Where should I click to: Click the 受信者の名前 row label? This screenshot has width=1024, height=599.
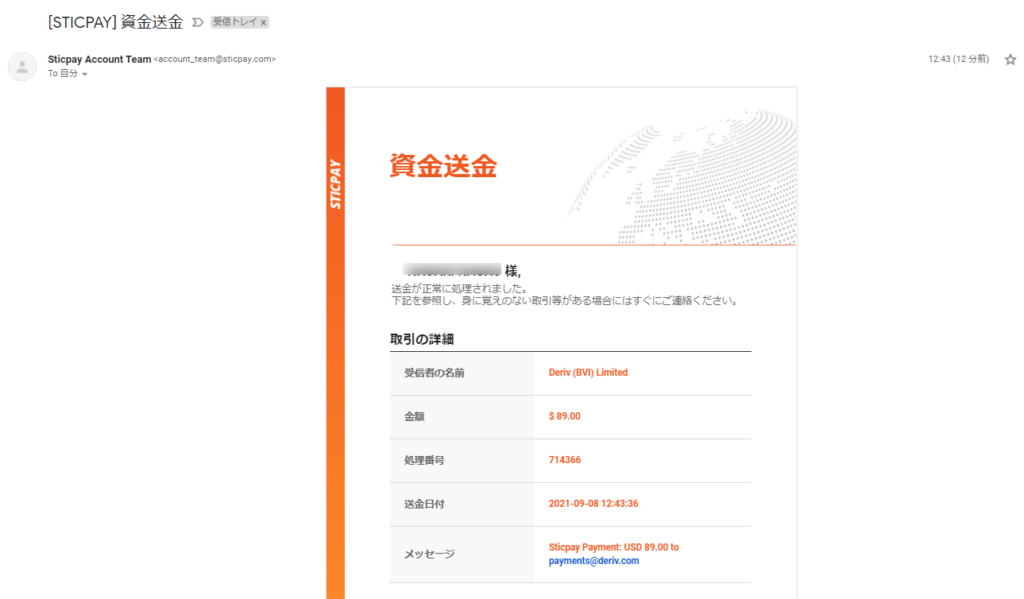tap(434, 373)
